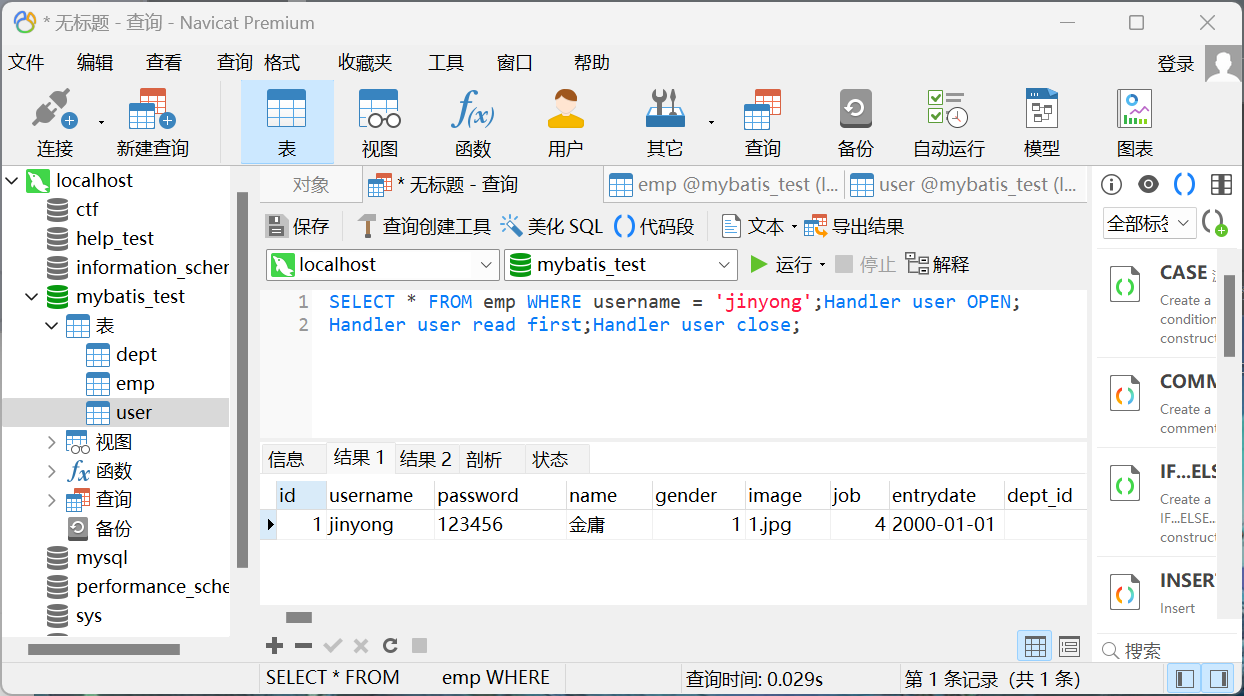This screenshot has height=696, width=1244.
Task: Expand the 视图 node in the tree
Action: tap(52, 442)
